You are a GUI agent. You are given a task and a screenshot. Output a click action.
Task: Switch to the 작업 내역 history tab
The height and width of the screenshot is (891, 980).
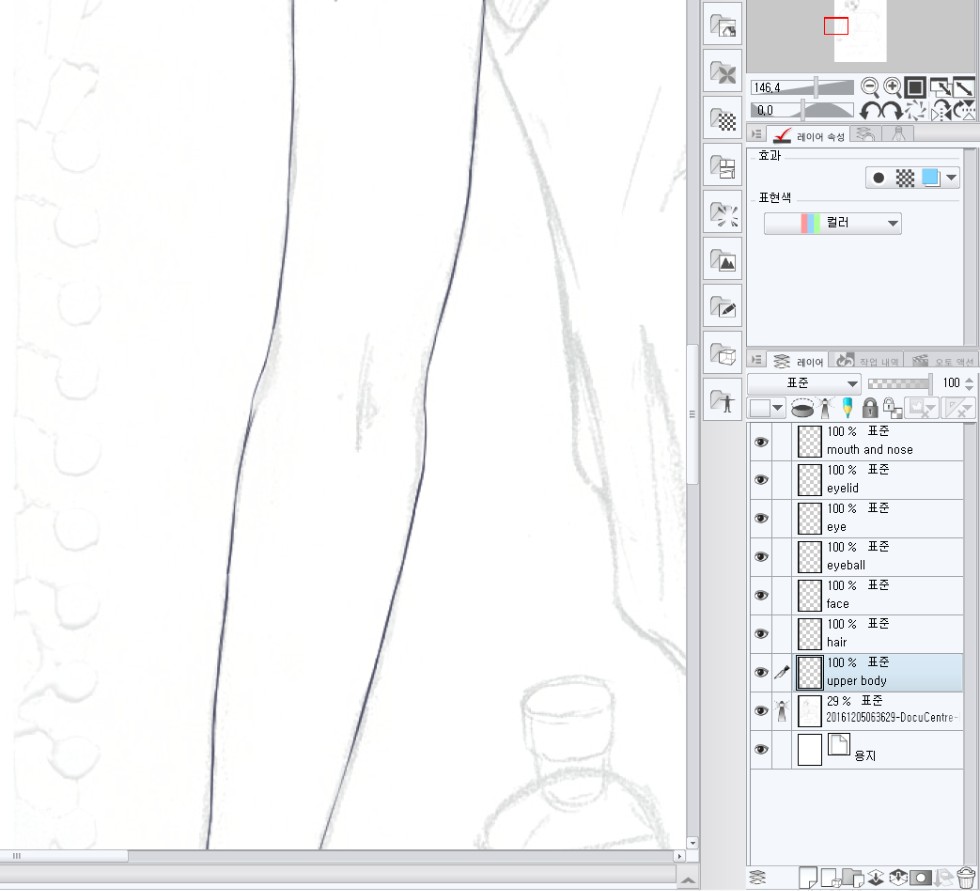866,361
